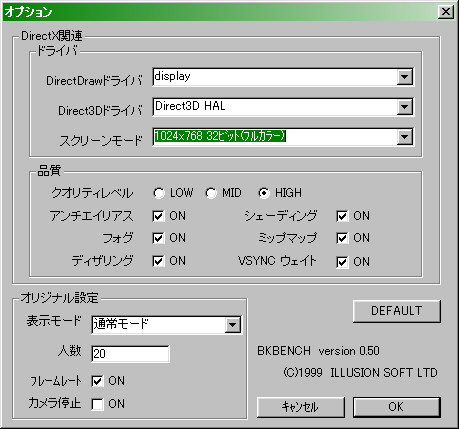Toggle the シェーディング ON checkbox
Viewport: 459px width, 429px height.
coord(342,216)
